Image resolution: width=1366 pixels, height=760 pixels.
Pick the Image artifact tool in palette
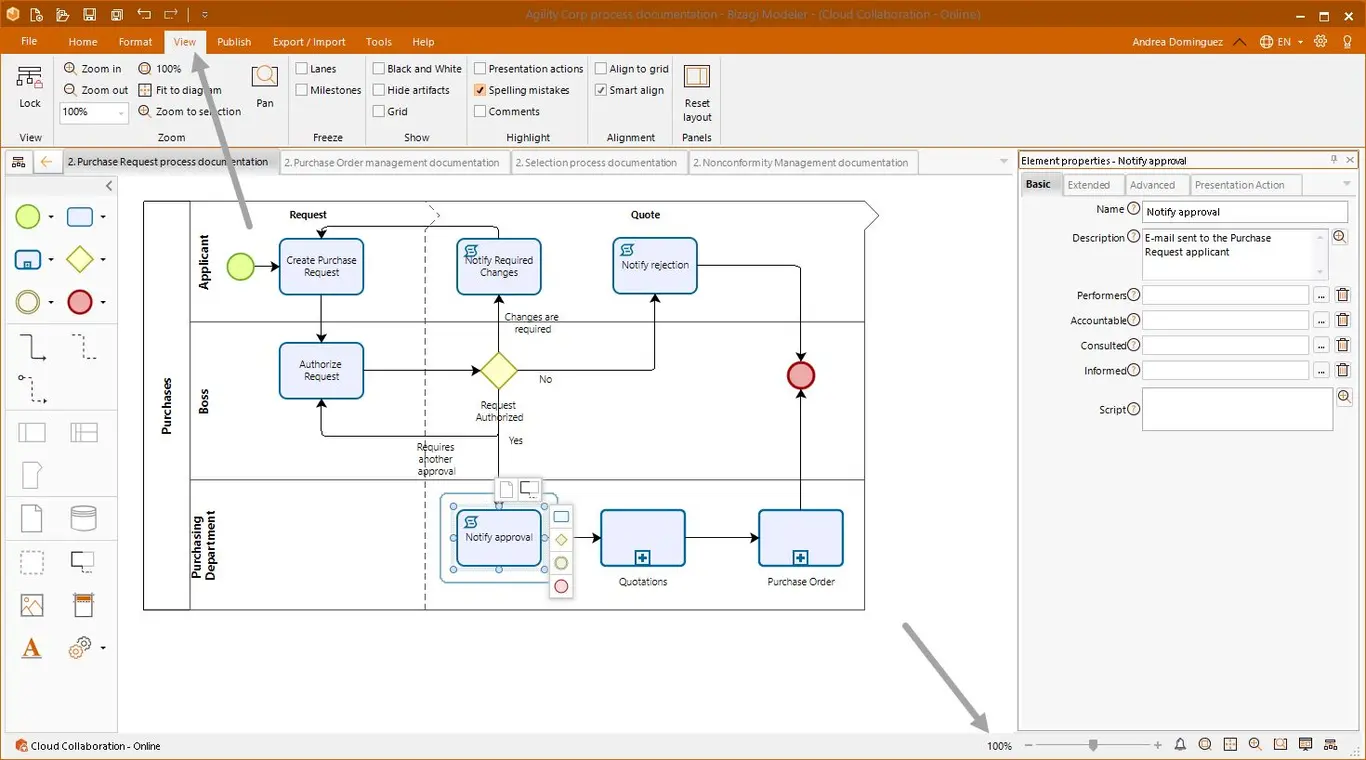coord(32,605)
